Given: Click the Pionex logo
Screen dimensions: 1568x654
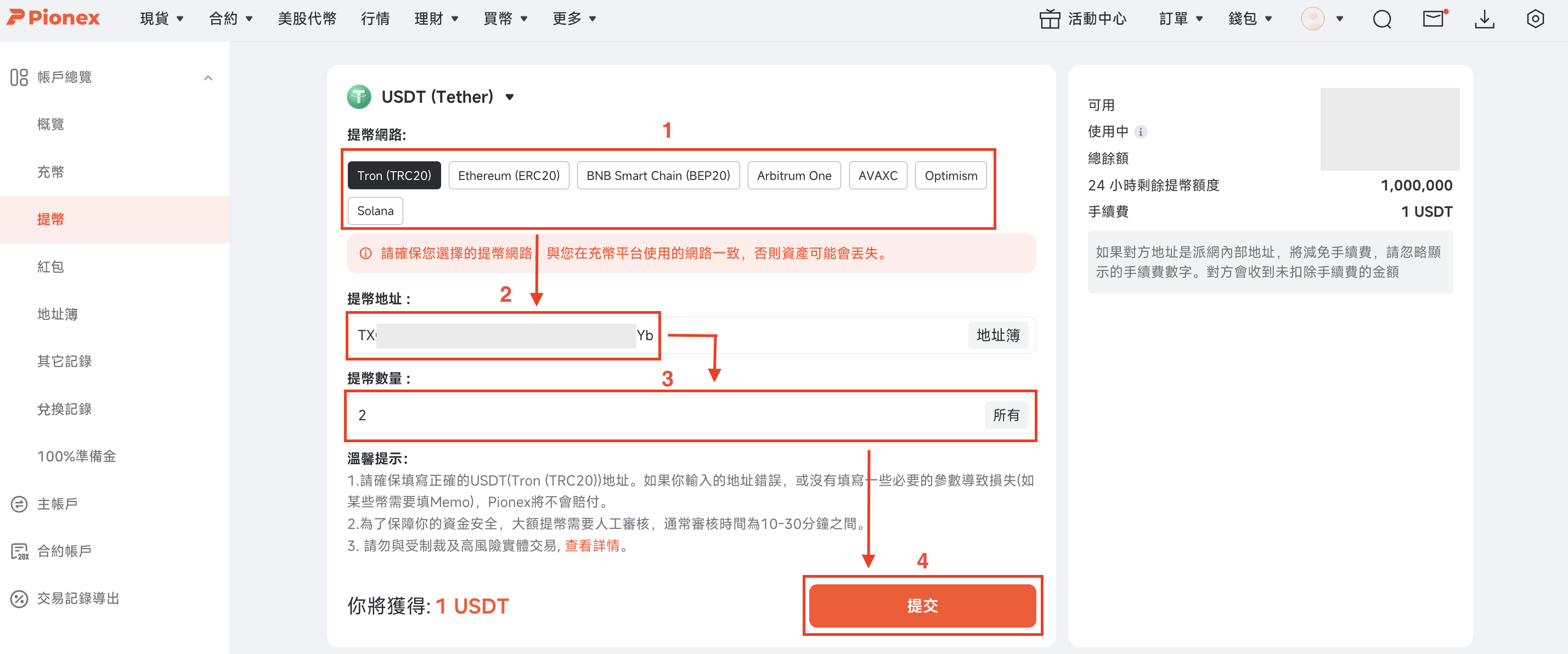Looking at the screenshot, I should (x=53, y=18).
